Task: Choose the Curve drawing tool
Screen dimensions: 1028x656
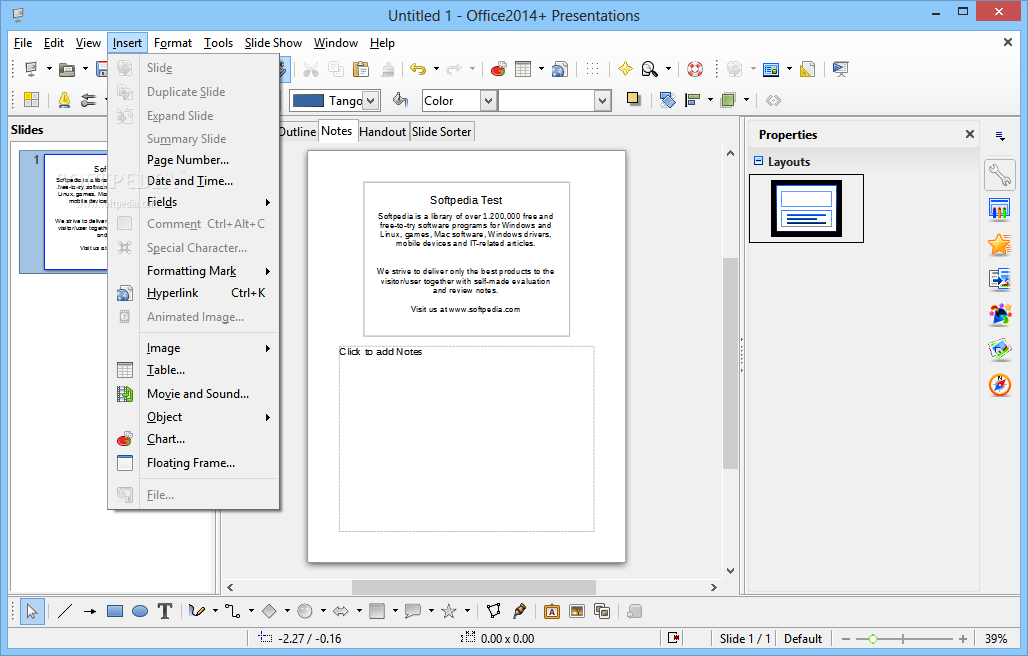Action: [x=196, y=611]
